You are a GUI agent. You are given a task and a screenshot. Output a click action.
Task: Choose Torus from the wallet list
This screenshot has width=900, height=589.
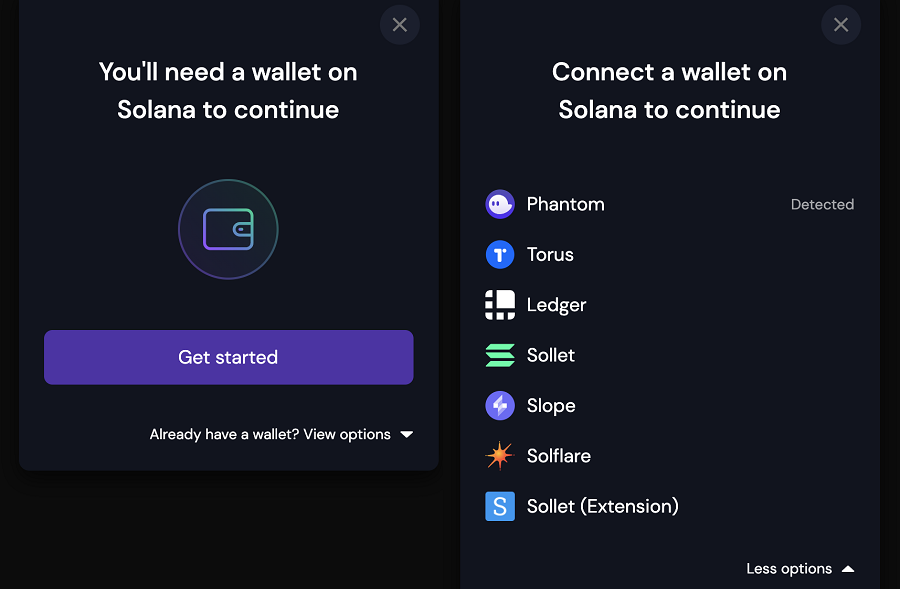point(550,254)
